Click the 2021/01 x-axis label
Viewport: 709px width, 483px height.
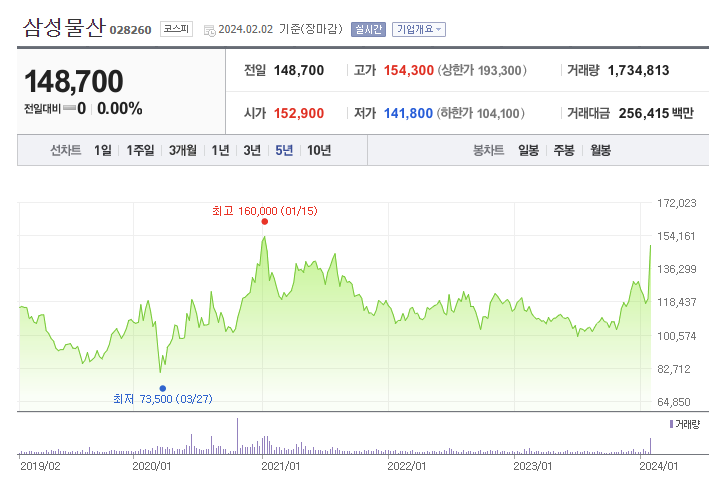coord(280,466)
